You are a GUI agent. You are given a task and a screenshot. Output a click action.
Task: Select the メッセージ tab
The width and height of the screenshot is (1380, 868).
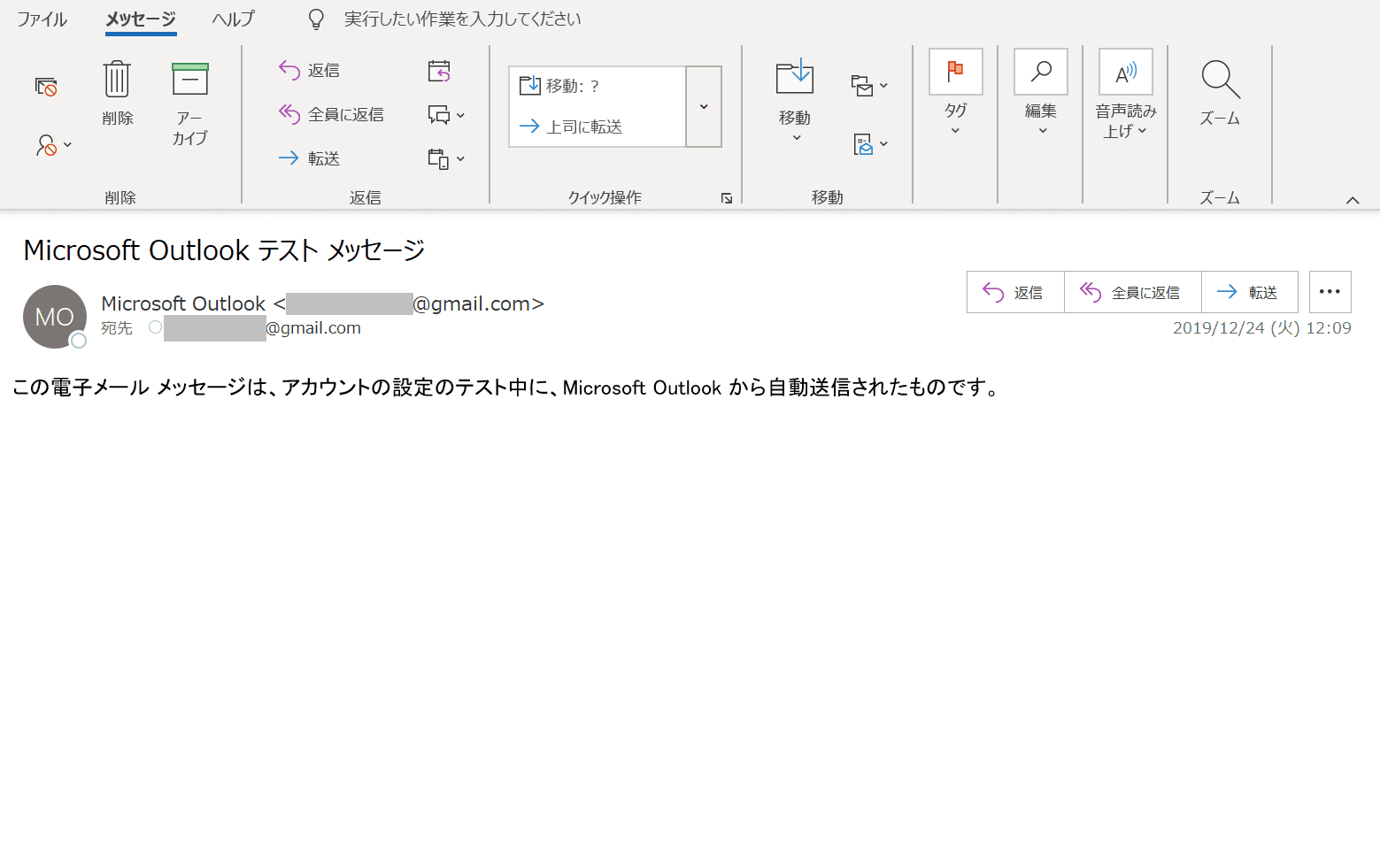[x=141, y=19]
